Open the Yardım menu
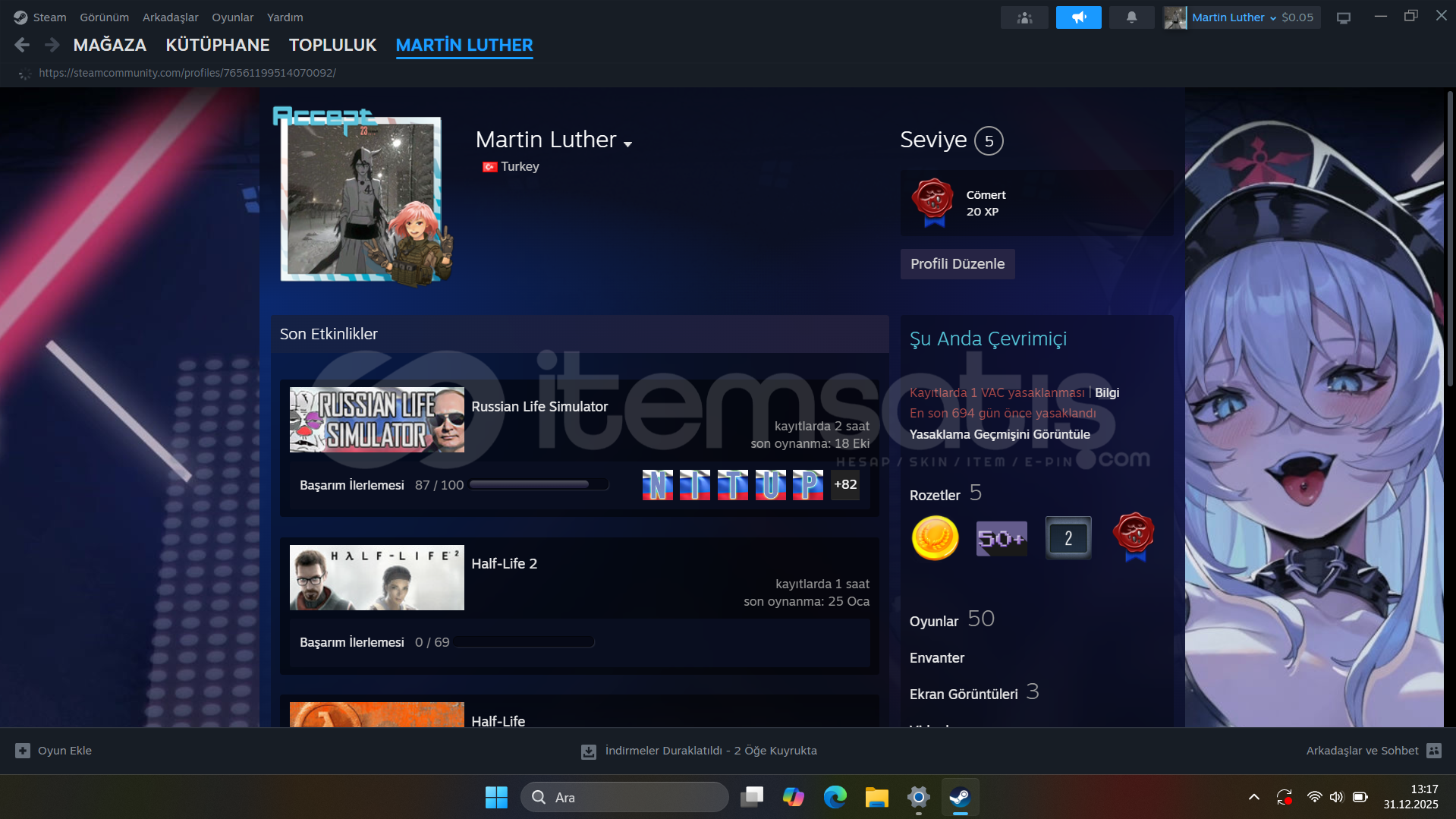Viewport: 1456px width, 819px height. coord(285,17)
